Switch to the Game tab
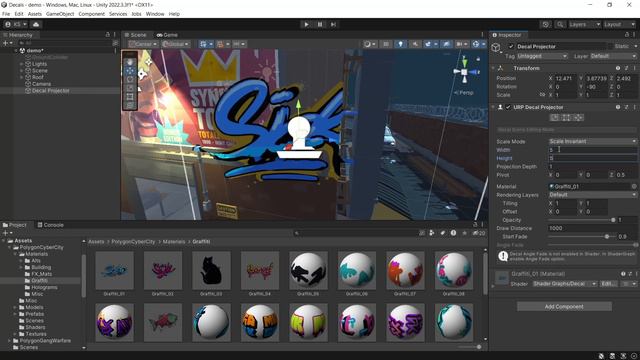The width and height of the screenshot is (640, 360). point(167,35)
